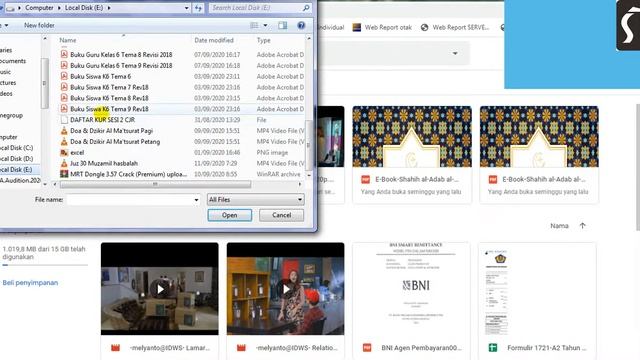640x360 pixels.
Task: Open second E-Book-Shahih al-Adab thumbnail
Action: 539,137
